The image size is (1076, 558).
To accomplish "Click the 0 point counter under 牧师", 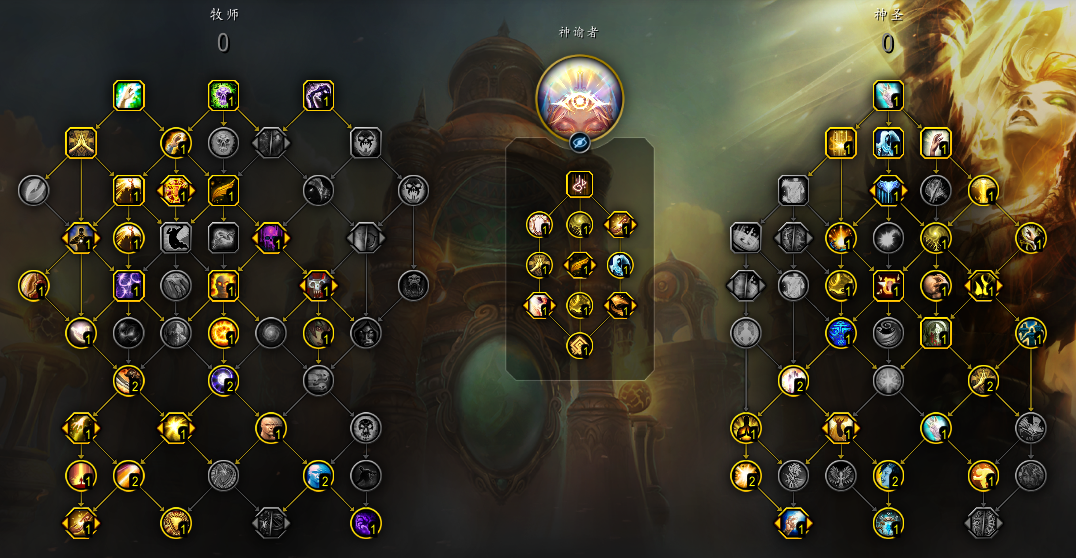I will [x=223, y=43].
